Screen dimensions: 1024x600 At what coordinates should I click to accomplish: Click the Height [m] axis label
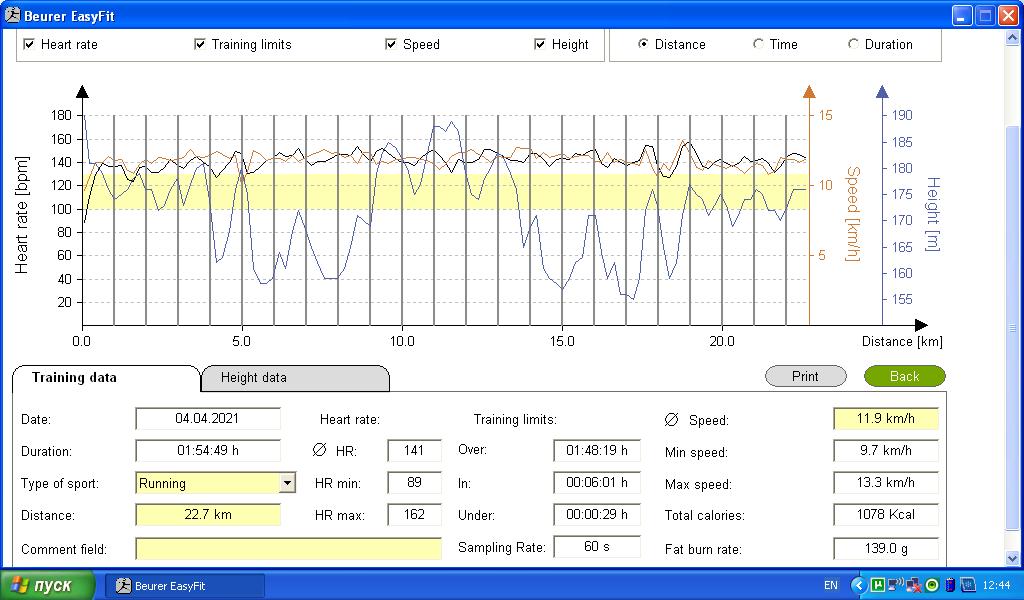point(933,213)
